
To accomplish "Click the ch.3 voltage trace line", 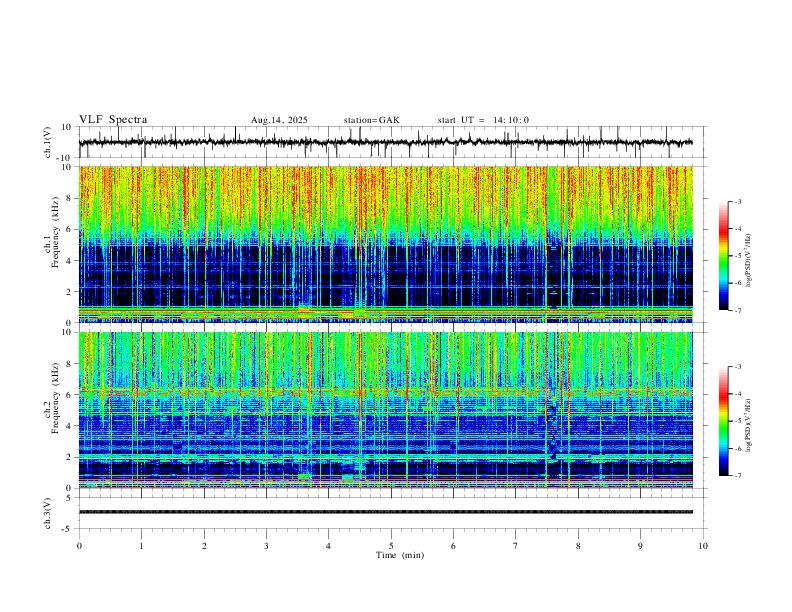I will [385, 512].
